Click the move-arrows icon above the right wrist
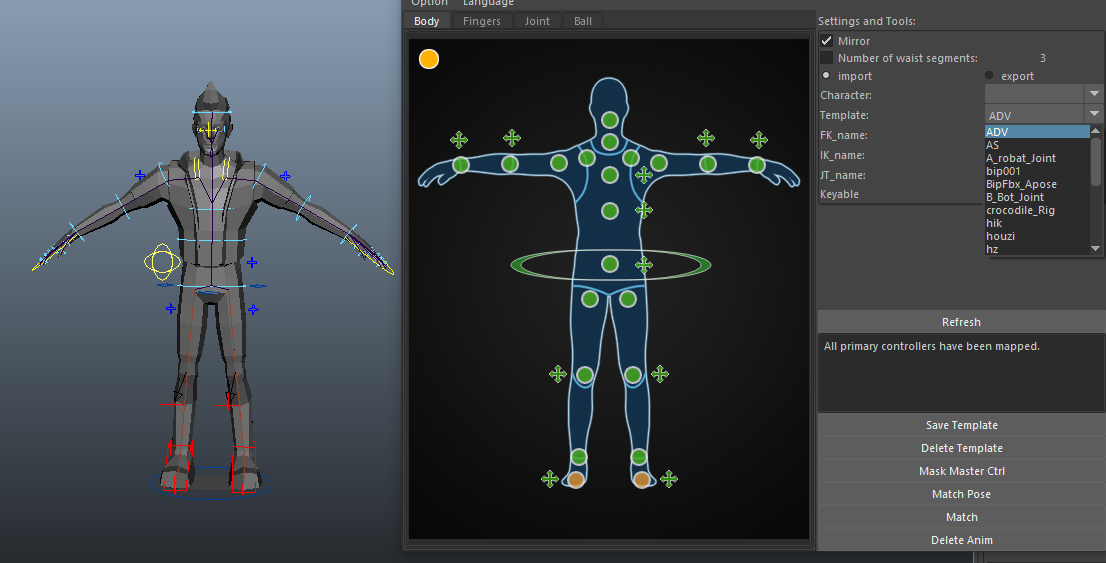Image resolution: width=1106 pixels, height=563 pixels. [759, 140]
